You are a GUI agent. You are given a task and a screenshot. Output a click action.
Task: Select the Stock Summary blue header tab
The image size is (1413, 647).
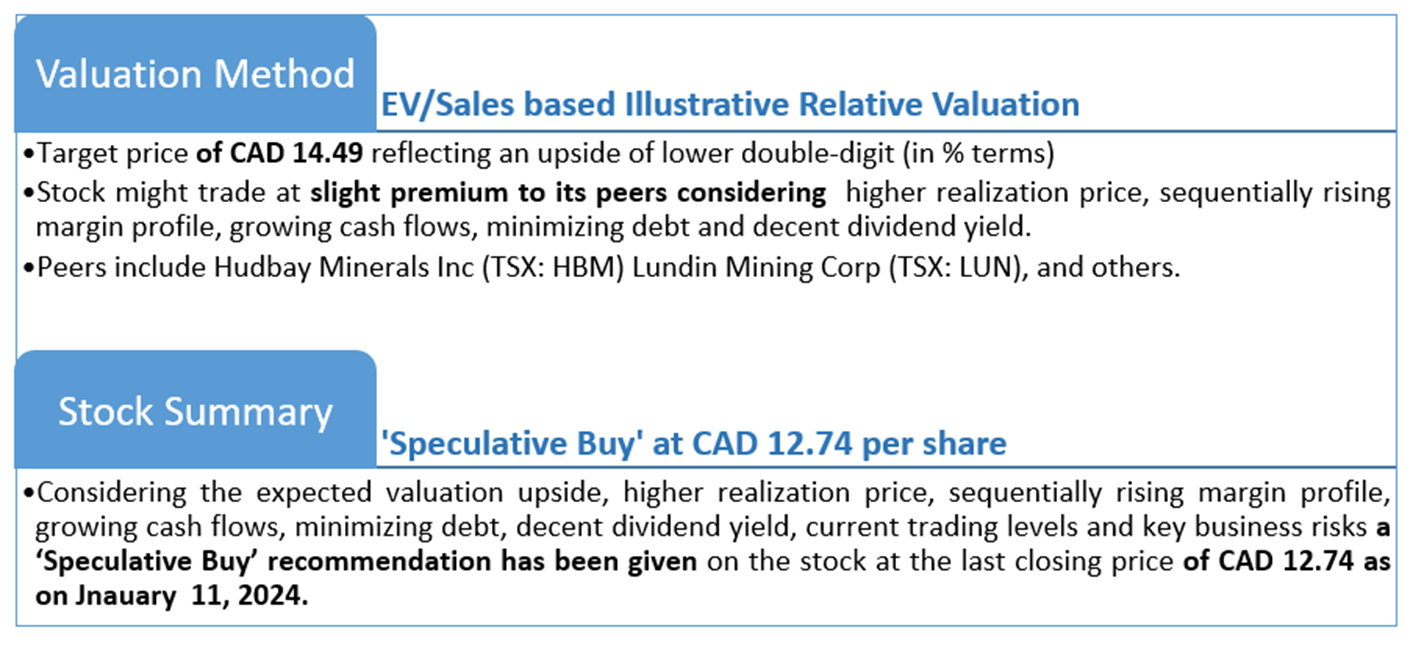coord(195,411)
